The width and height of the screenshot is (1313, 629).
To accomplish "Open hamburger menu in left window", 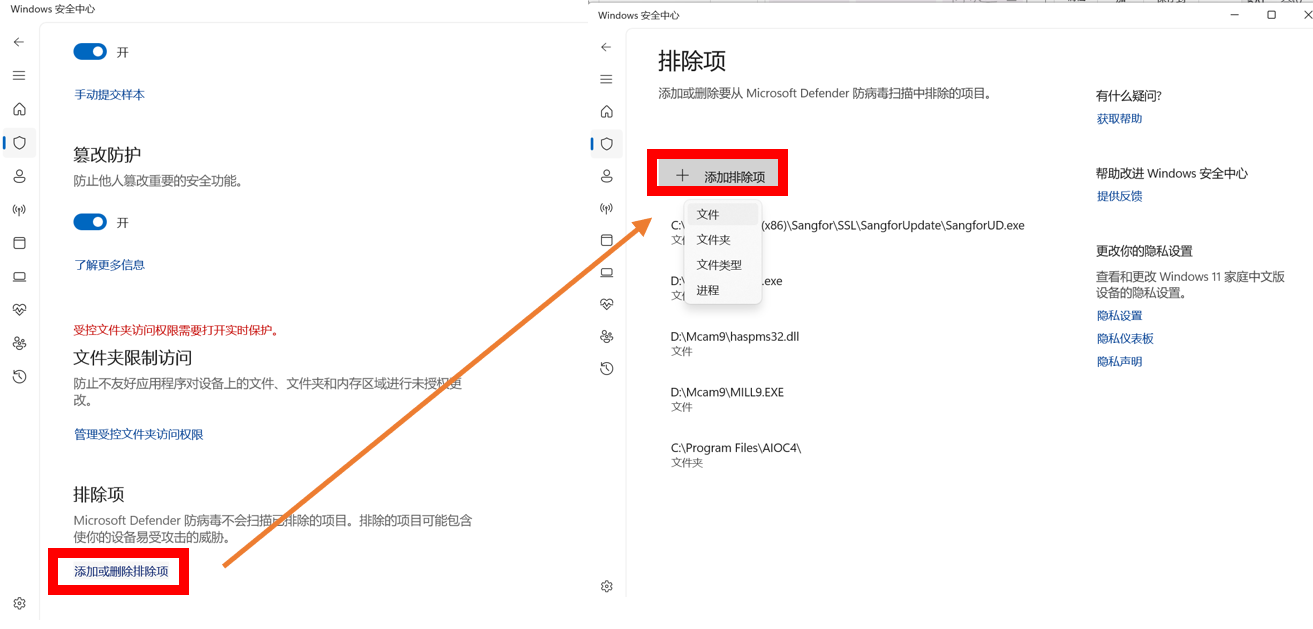I will coord(19,75).
